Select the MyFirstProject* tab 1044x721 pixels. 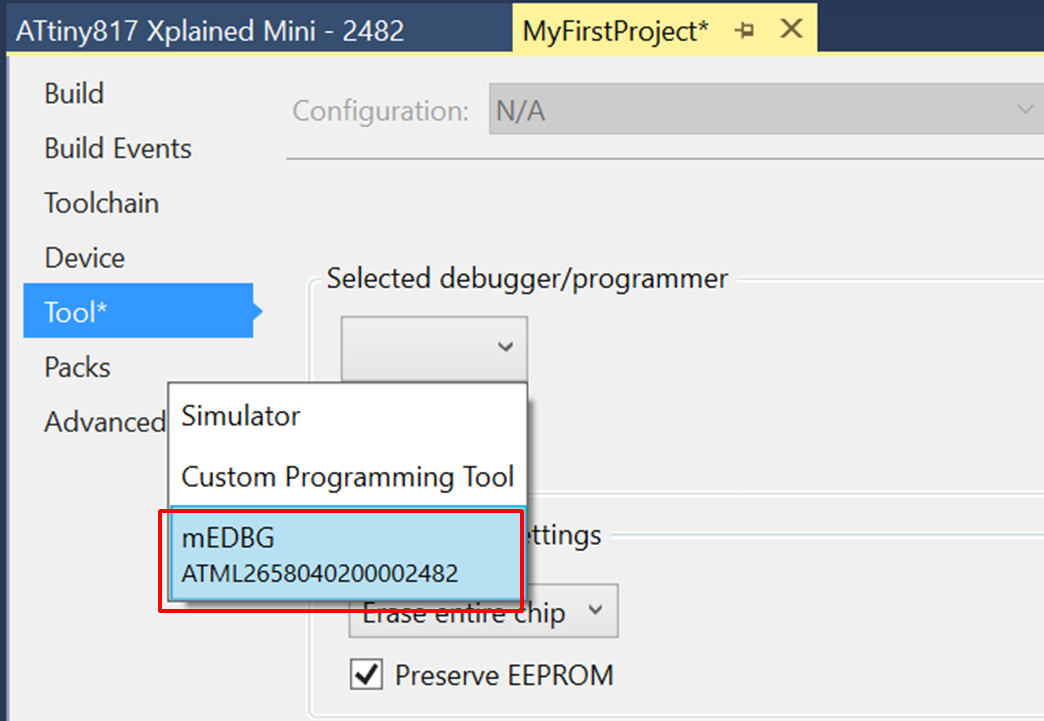coord(616,31)
